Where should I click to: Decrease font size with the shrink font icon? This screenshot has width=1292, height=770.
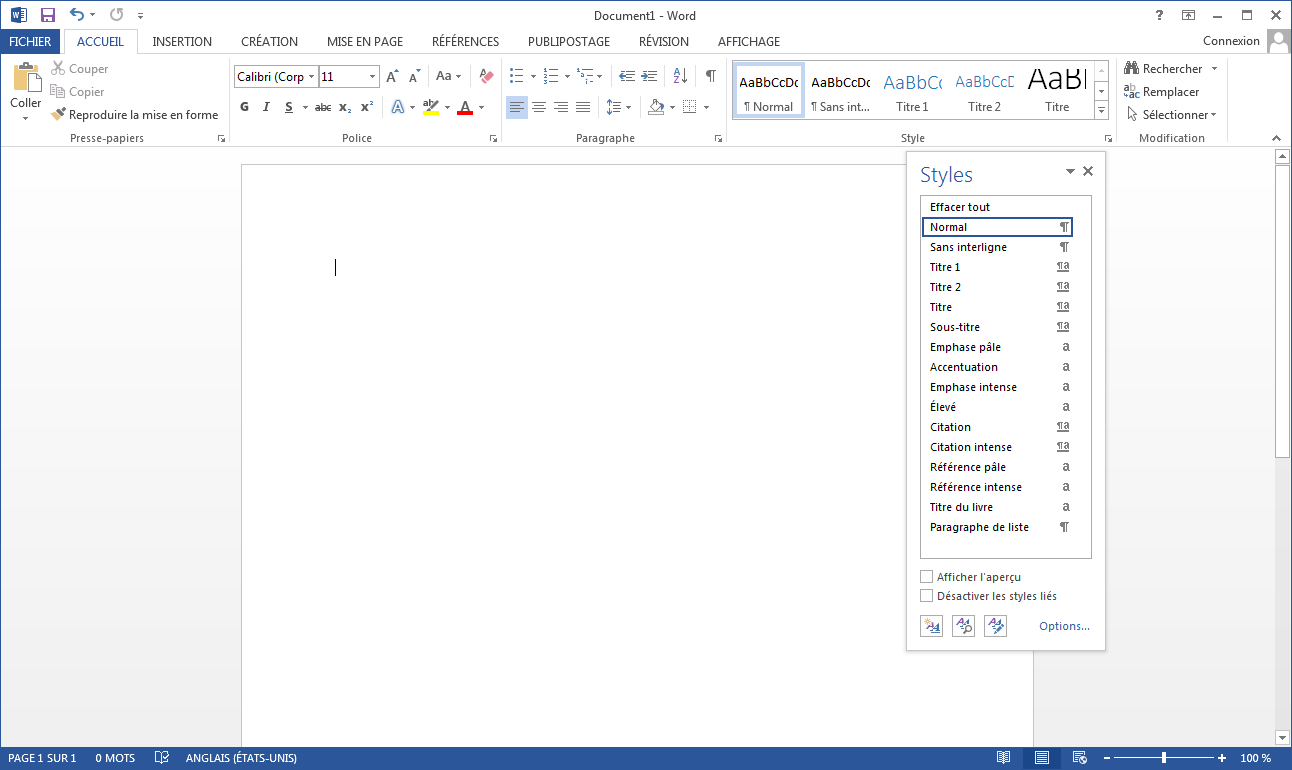(414, 77)
